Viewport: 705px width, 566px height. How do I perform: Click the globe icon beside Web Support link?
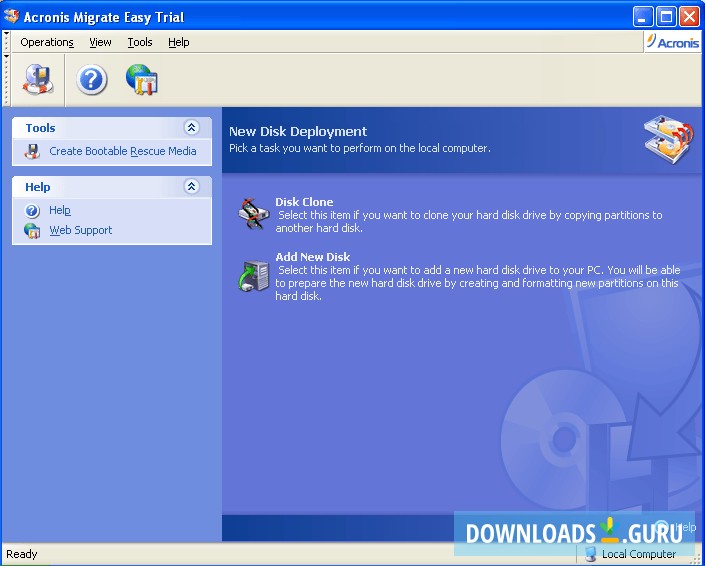33,230
